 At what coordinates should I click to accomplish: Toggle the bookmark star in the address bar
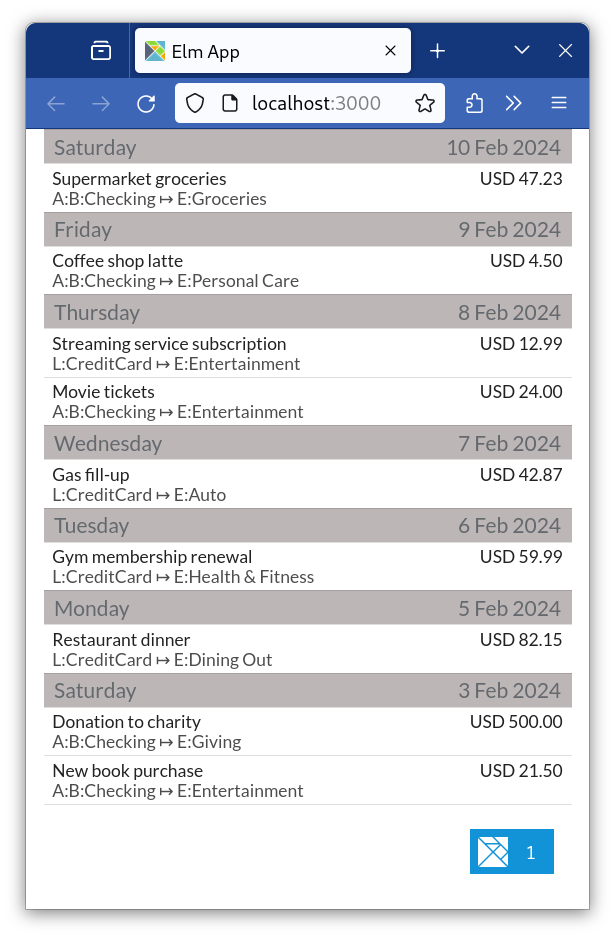[x=424, y=103]
